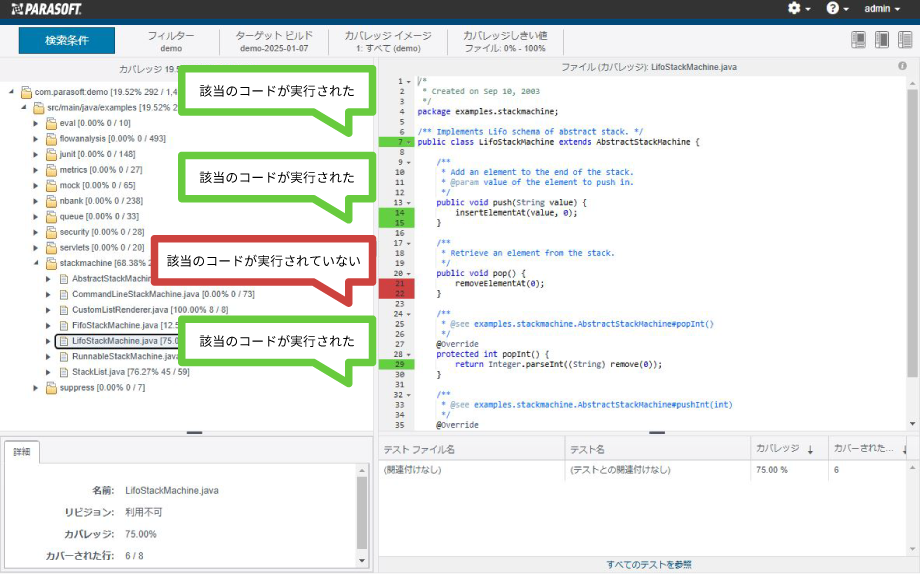This screenshot has height=574, width=920.
Task: Select StackList.java [76.27% 45 / 59]
Action: [x=131, y=372]
